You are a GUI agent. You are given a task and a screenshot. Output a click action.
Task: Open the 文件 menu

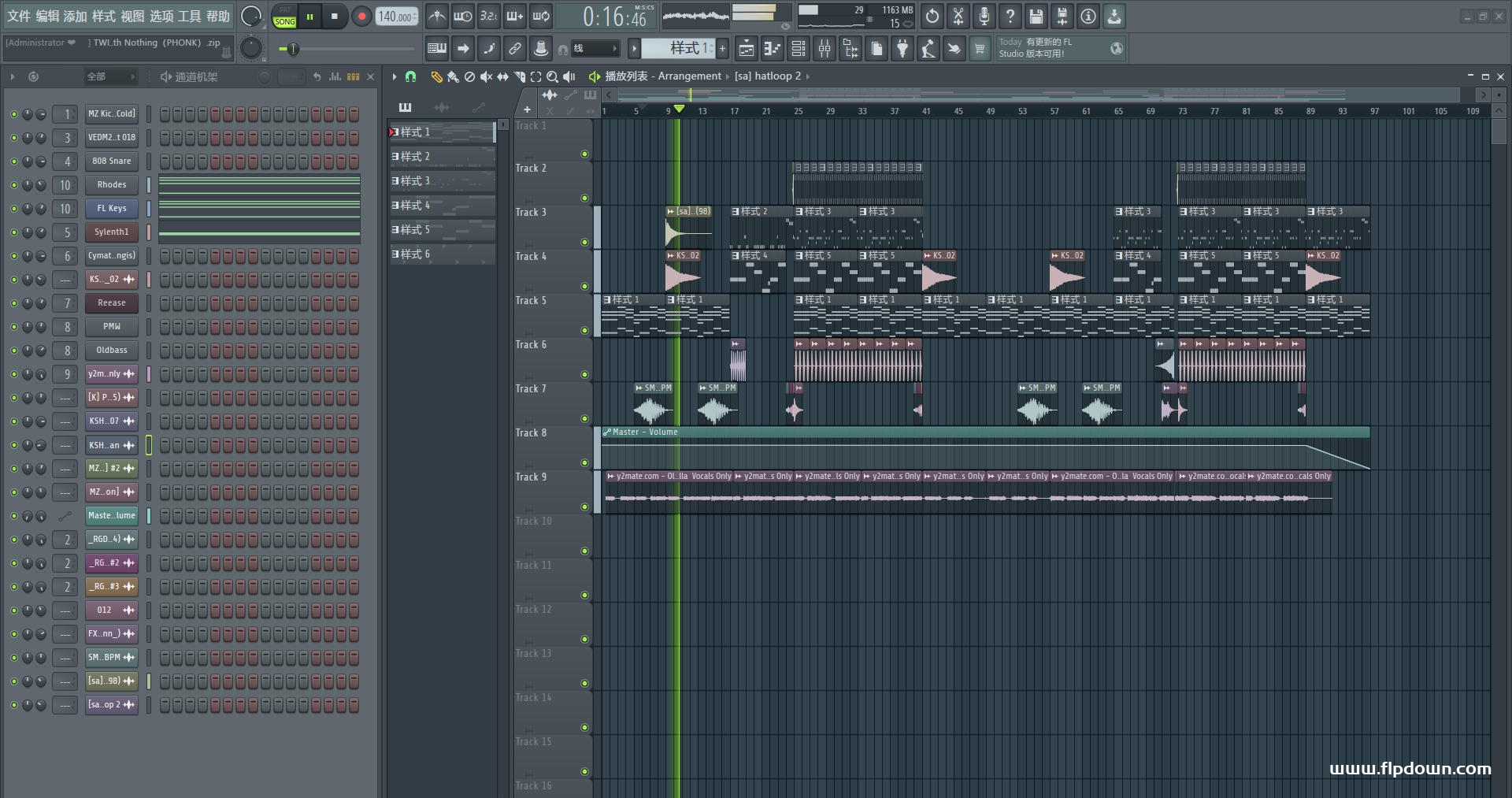[x=19, y=17]
